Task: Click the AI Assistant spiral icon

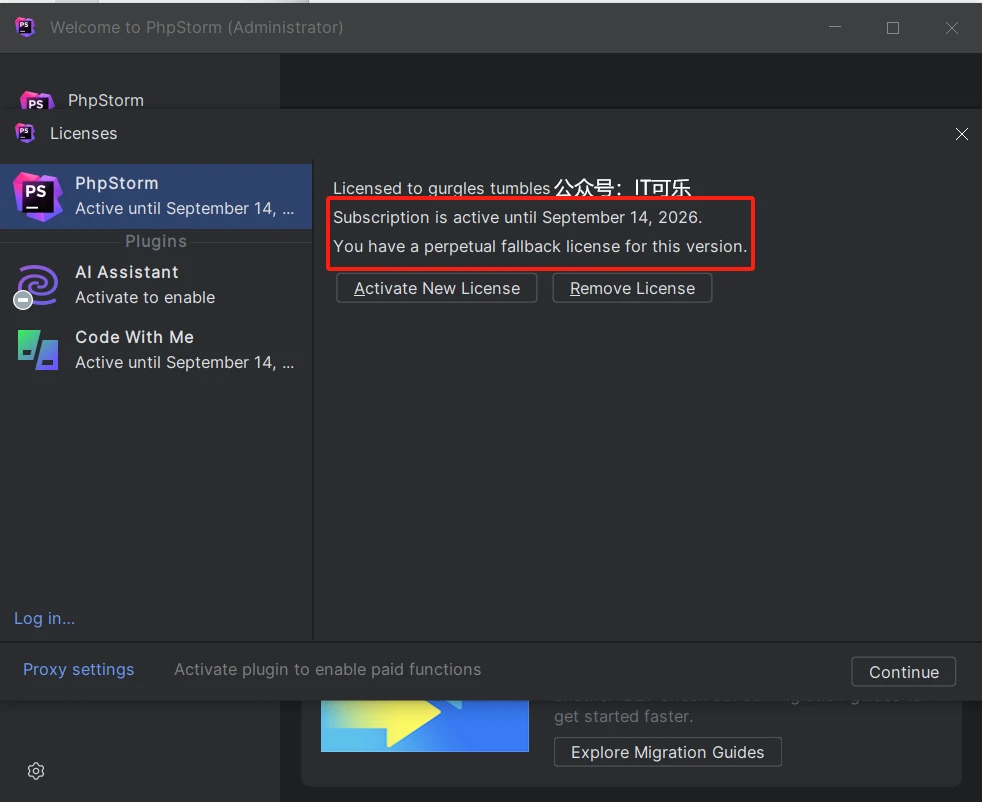Action: pyautogui.click(x=37, y=286)
